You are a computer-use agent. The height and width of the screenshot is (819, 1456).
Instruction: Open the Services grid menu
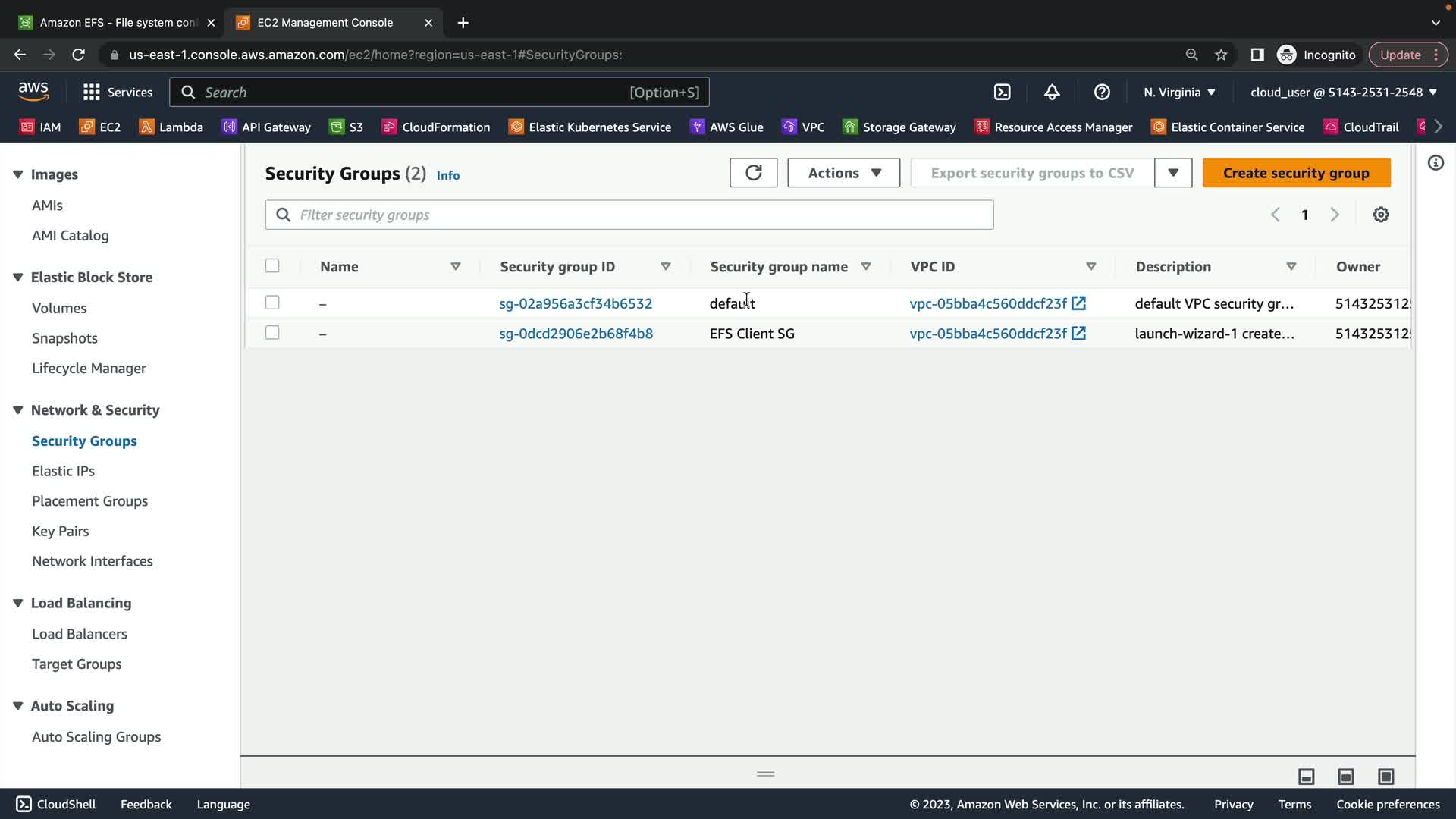117,92
